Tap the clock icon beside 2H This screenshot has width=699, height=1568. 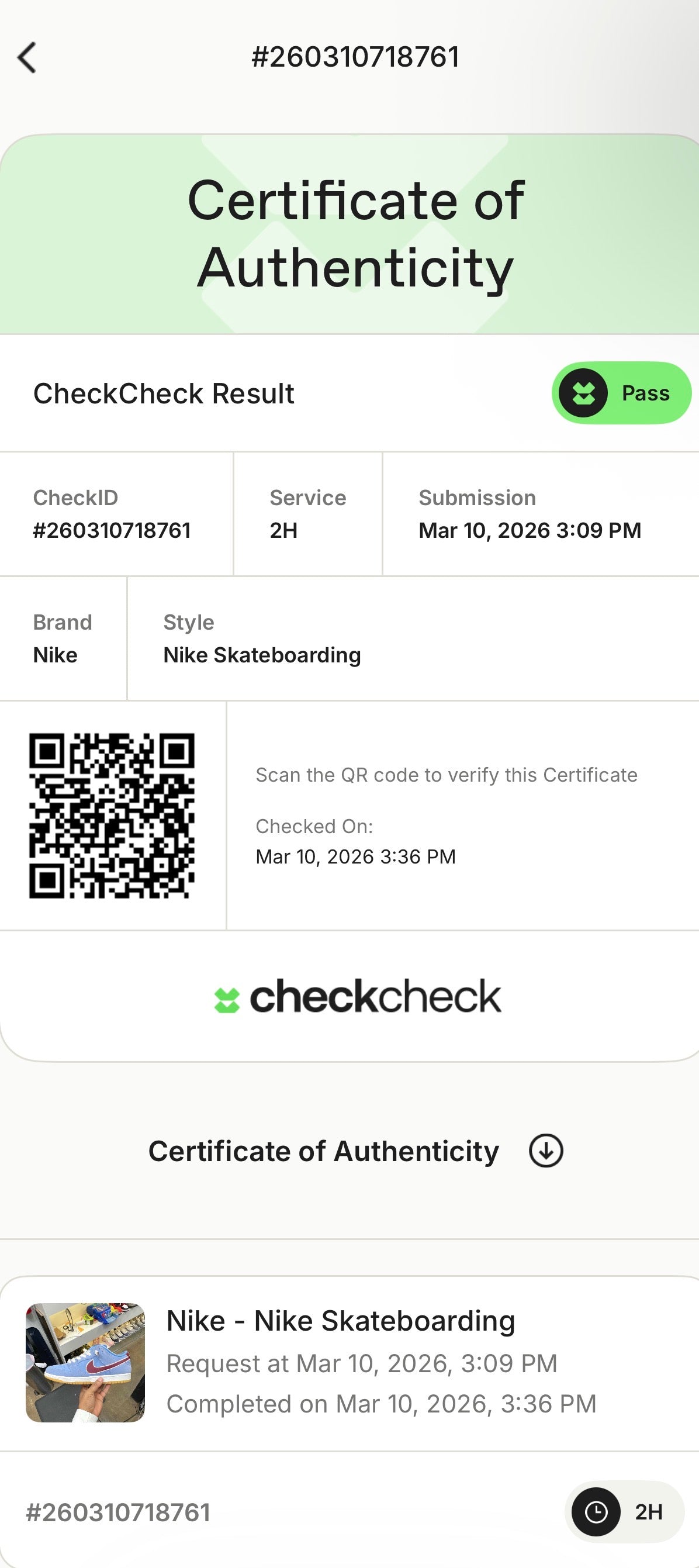(x=596, y=1512)
